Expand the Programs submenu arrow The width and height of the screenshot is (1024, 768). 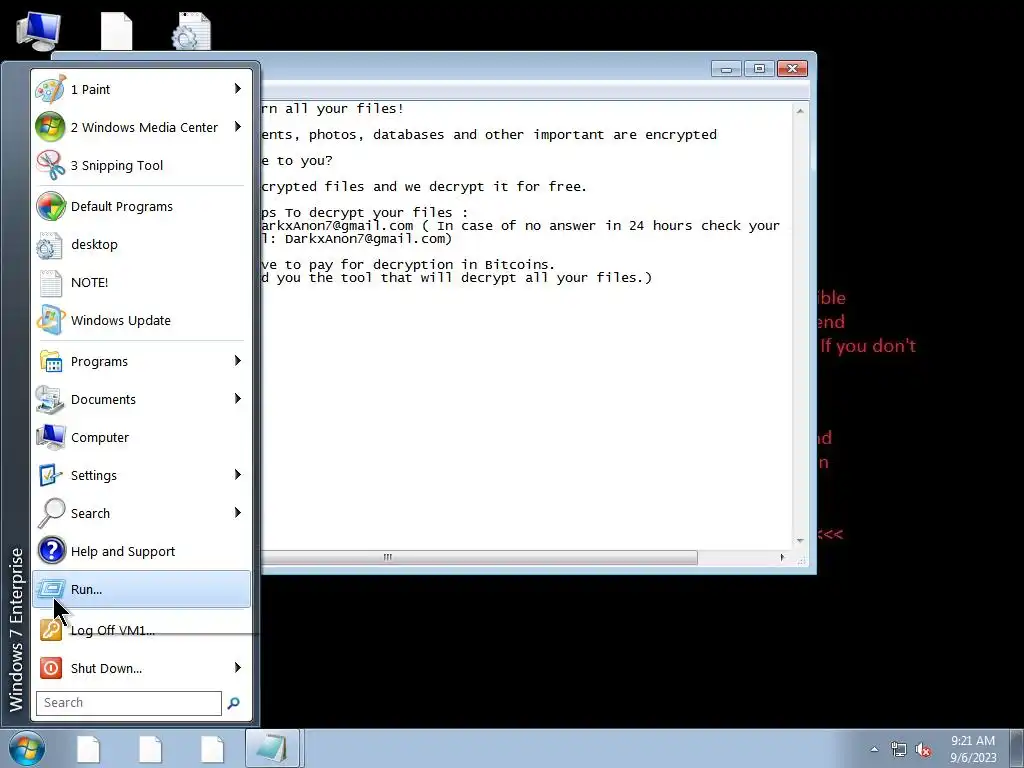(238, 360)
